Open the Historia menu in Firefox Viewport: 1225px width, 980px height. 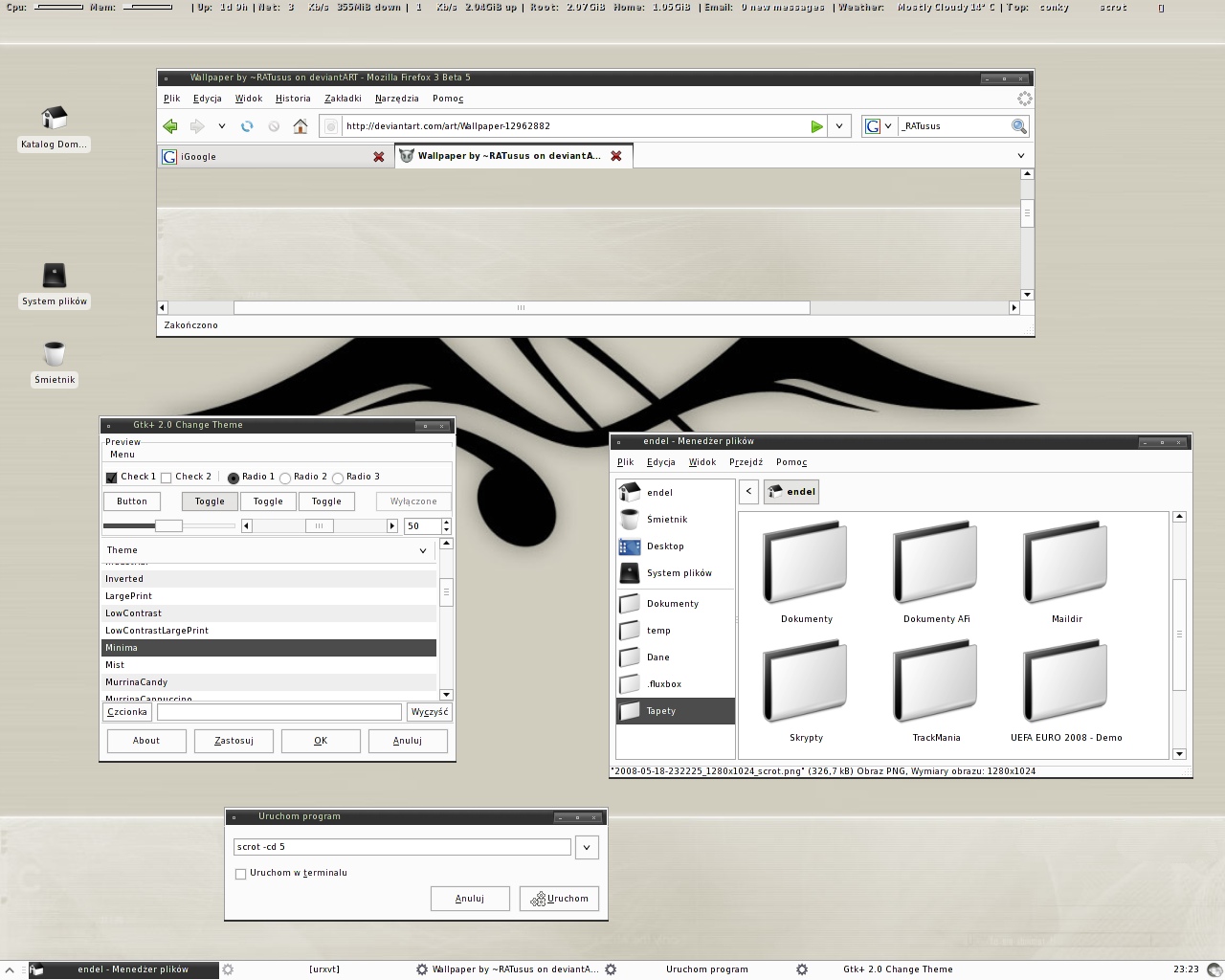click(293, 99)
